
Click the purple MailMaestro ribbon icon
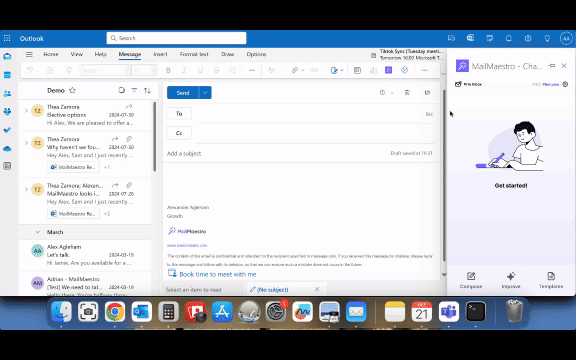point(388,70)
